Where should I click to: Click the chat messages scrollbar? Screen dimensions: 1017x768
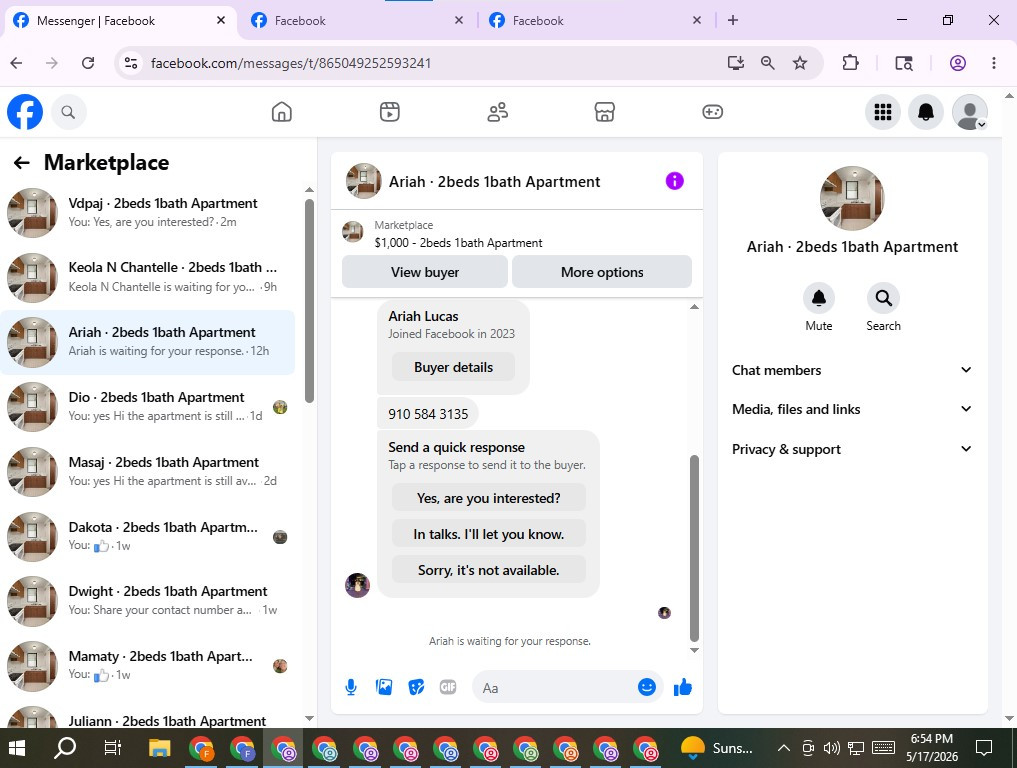(694, 548)
